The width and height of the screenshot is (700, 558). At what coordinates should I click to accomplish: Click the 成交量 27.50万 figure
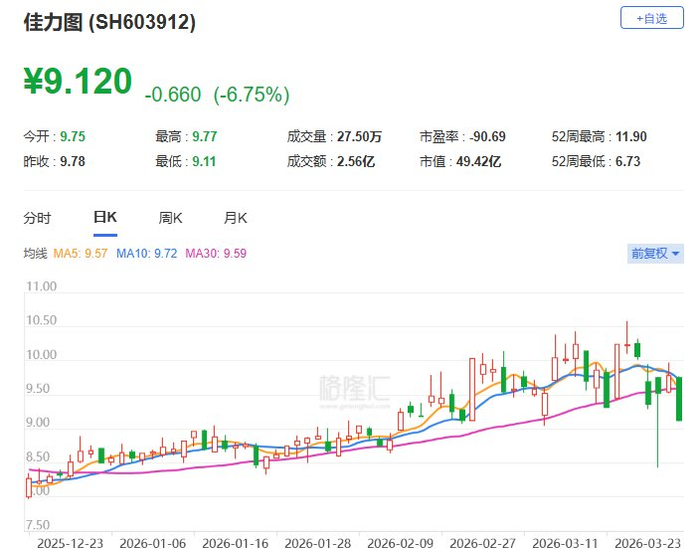click(359, 137)
